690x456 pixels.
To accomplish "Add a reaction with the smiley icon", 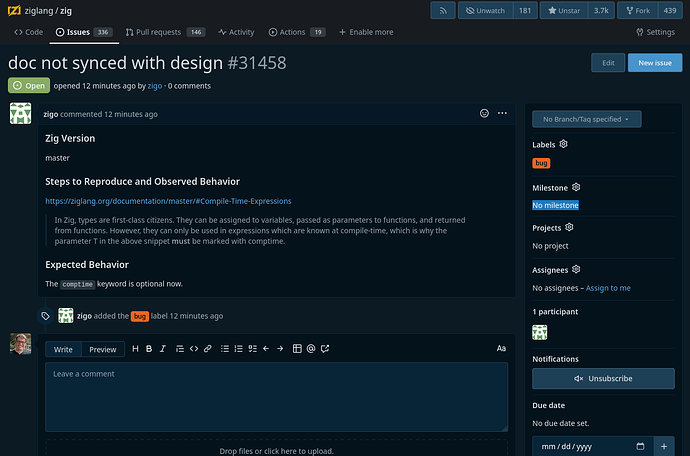I will pyautogui.click(x=484, y=114).
